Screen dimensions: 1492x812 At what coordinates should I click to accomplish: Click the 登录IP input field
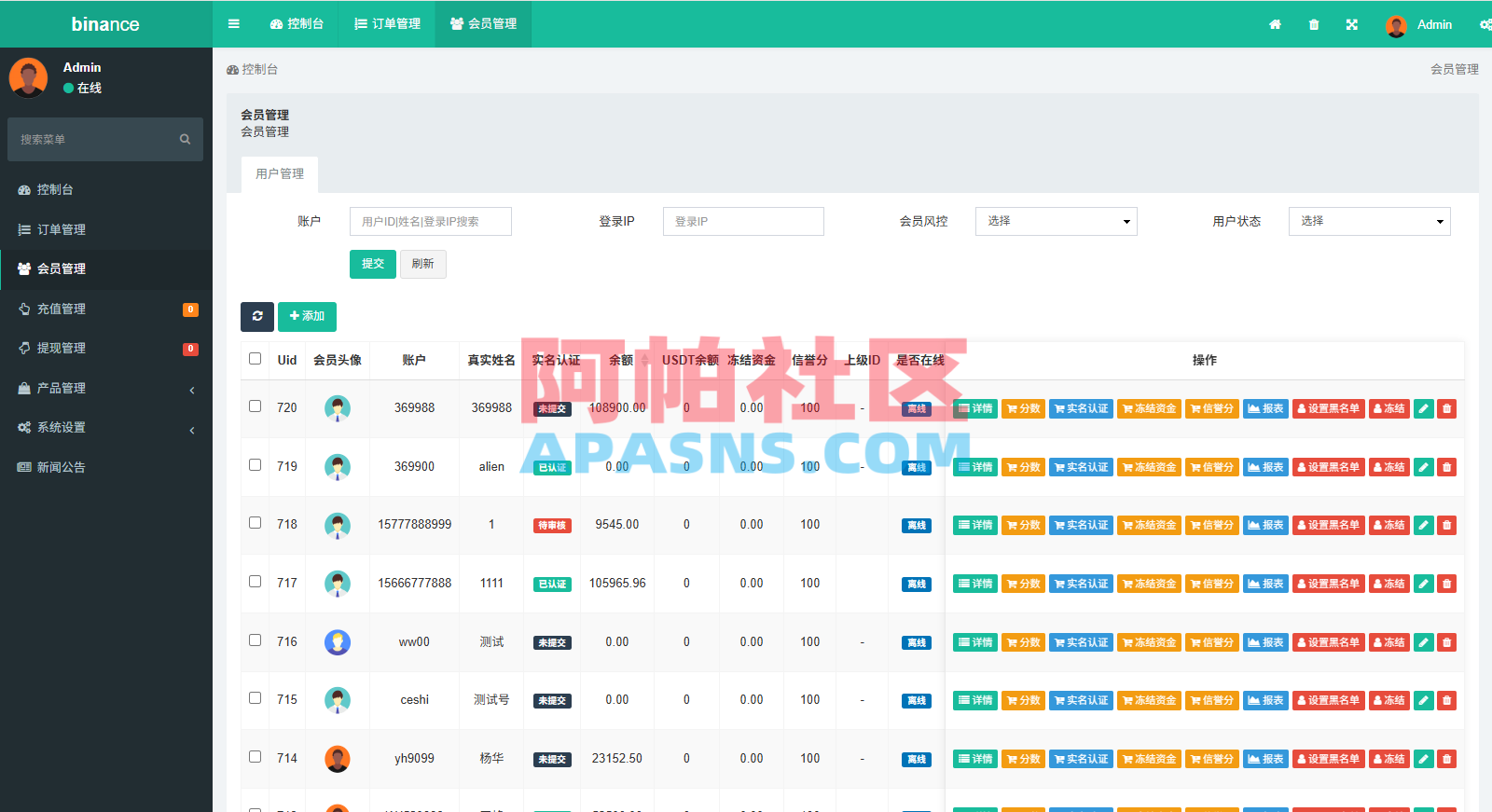743,221
